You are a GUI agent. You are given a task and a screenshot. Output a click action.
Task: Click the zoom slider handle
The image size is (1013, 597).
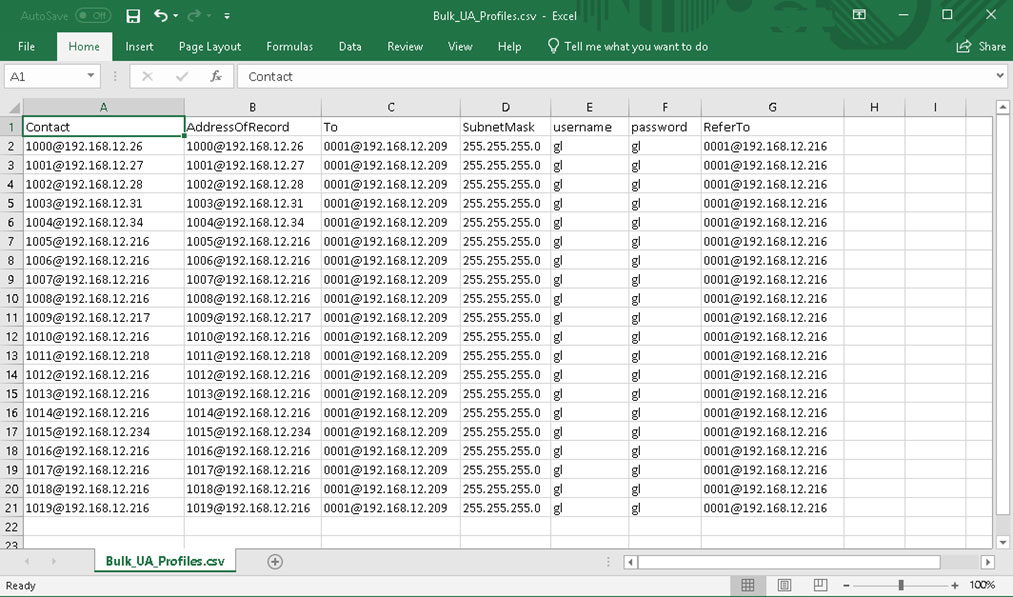pos(901,585)
